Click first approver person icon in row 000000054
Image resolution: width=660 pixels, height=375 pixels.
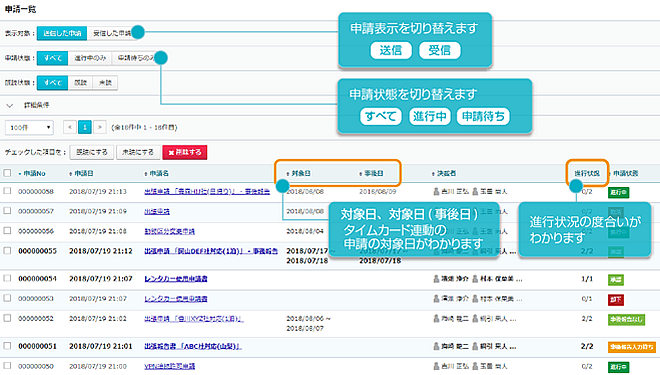coord(436,279)
